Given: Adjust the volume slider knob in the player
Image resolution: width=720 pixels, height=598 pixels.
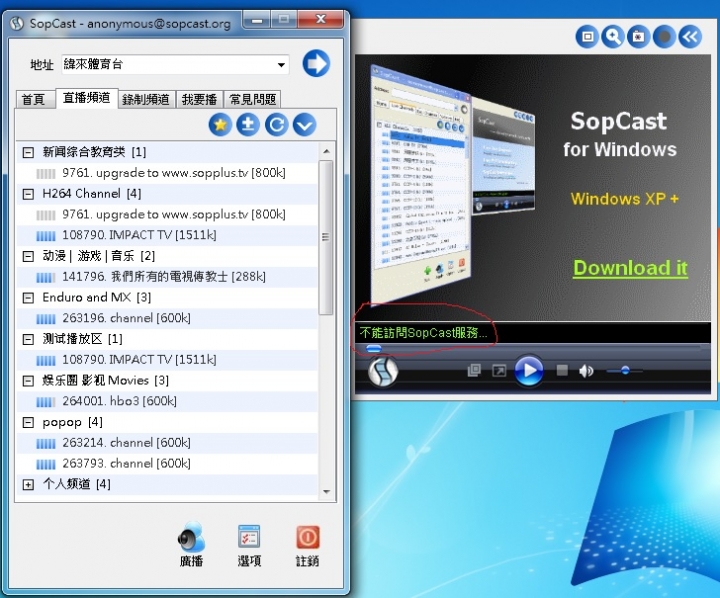Looking at the screenshot, I should [x=625, y=370].
